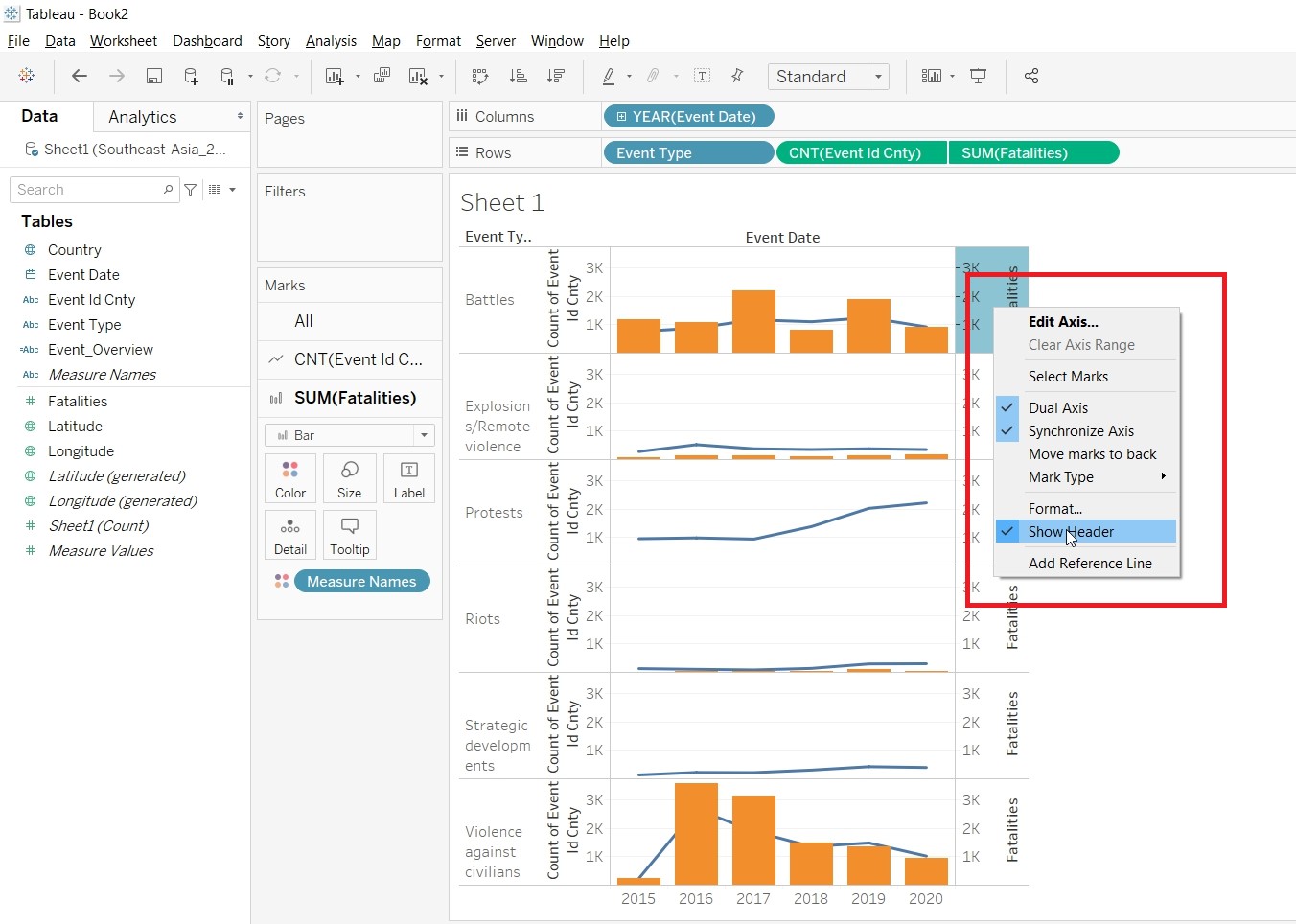This screenshot has height=924, width=1296.
Task: Uncheck Dual Axis in context menu
Action: (1057, 408)
